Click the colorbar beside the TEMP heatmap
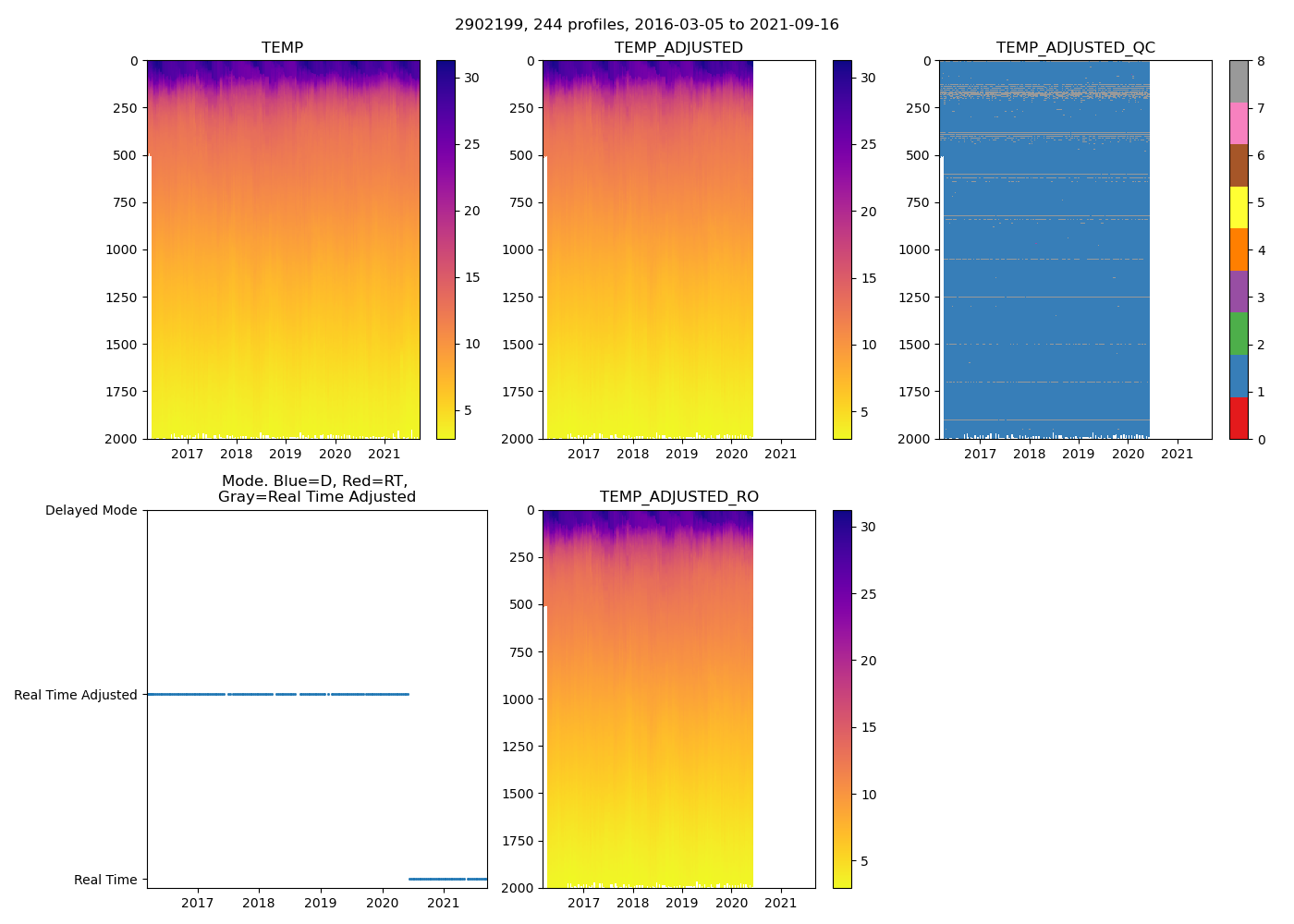The height and width of the screenshot is (924, 1294). [446, 249]
